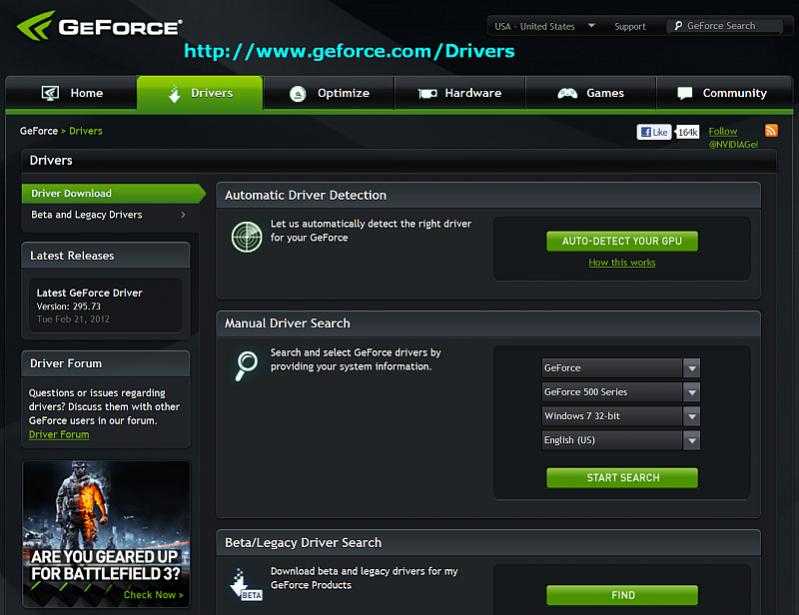The width and height of the screenshot is (799, 615).
Task: Expand the Beta and Legacy Drivers chevron
Action: click(x=183, y=215)
